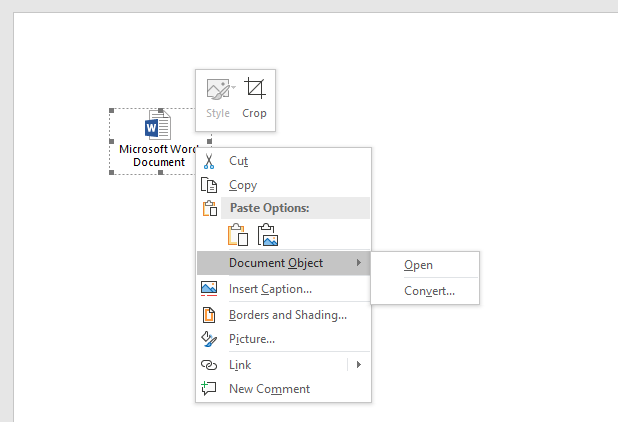Choose Convert... in the submenu
Screen dimensions: 618x422
pyautogui.click(x=429, y=291)
